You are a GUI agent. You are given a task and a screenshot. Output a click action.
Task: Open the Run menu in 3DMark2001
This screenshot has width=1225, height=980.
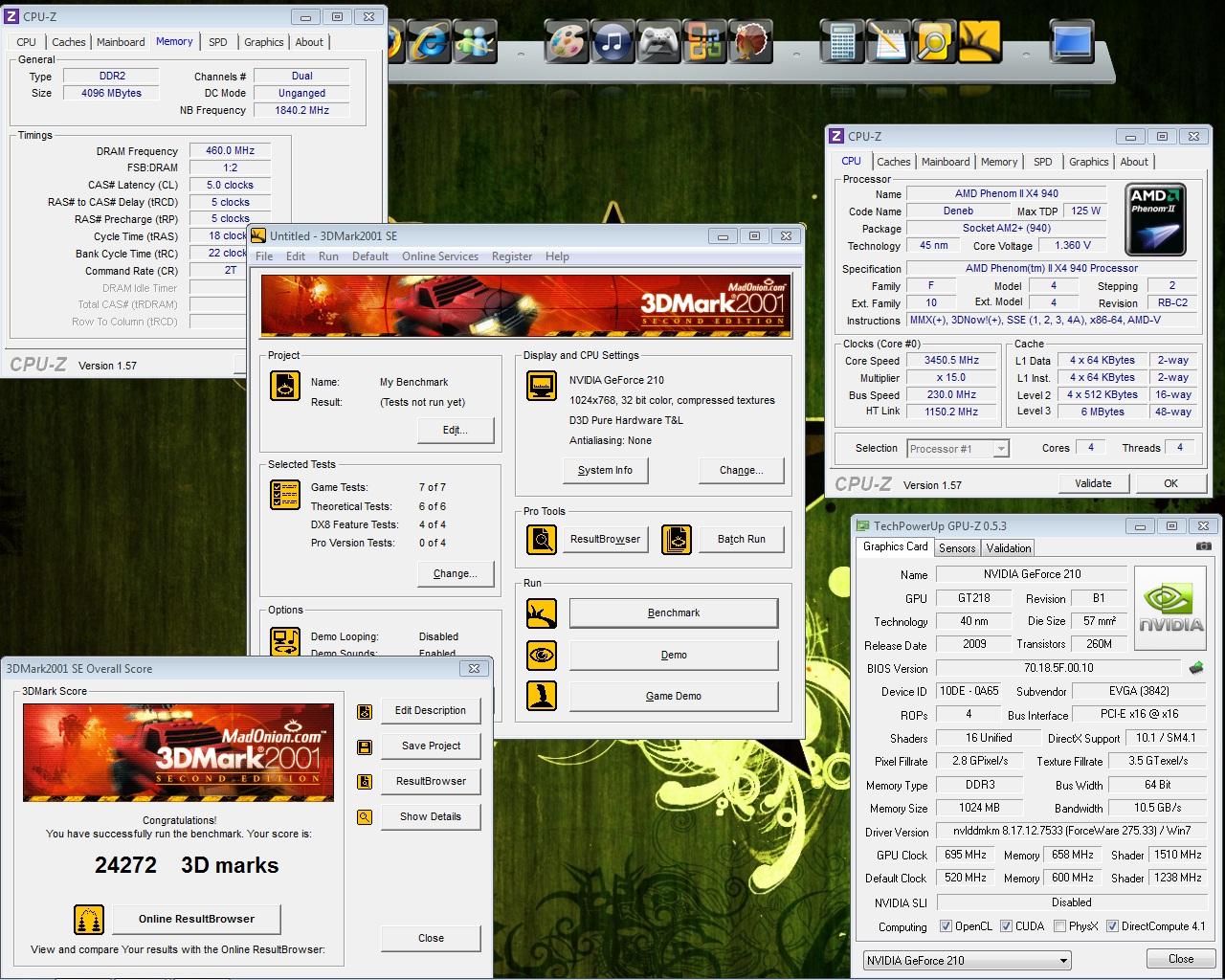[x=328, y=256]
